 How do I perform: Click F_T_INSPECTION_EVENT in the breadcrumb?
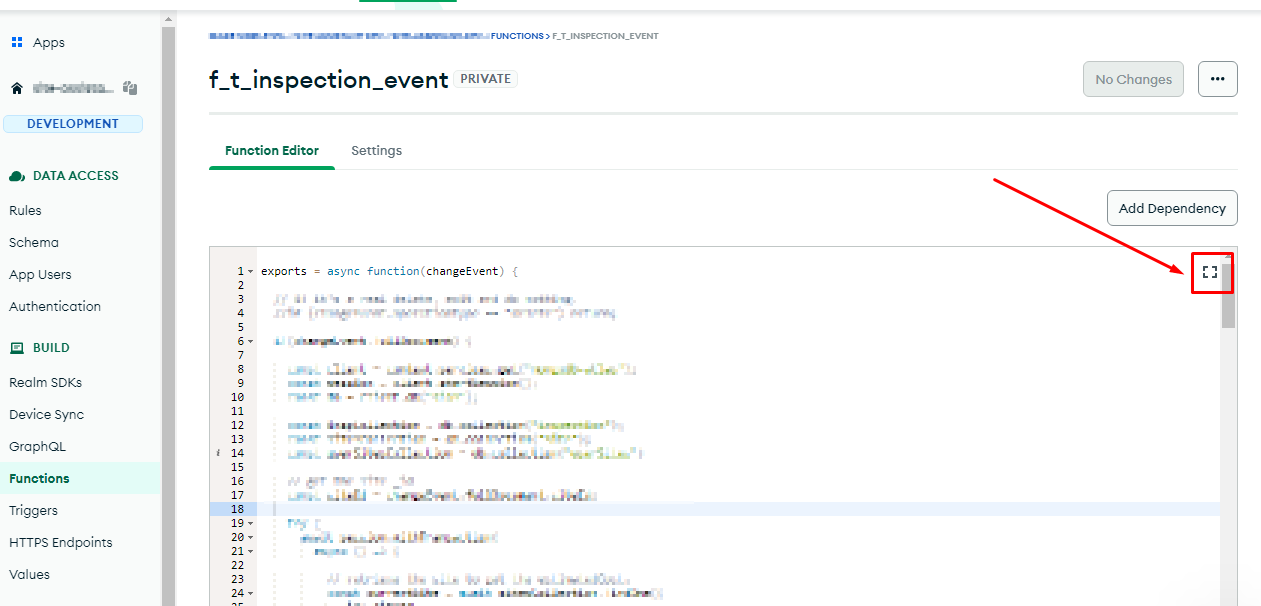[605, 36]
